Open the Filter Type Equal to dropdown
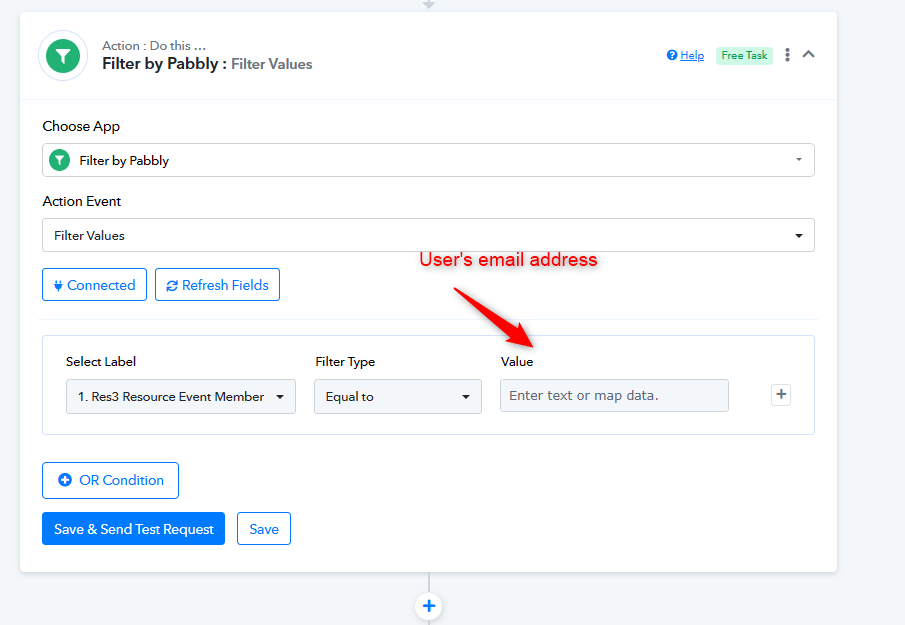This screenshot has height=625, width=905. coord(398,396)
